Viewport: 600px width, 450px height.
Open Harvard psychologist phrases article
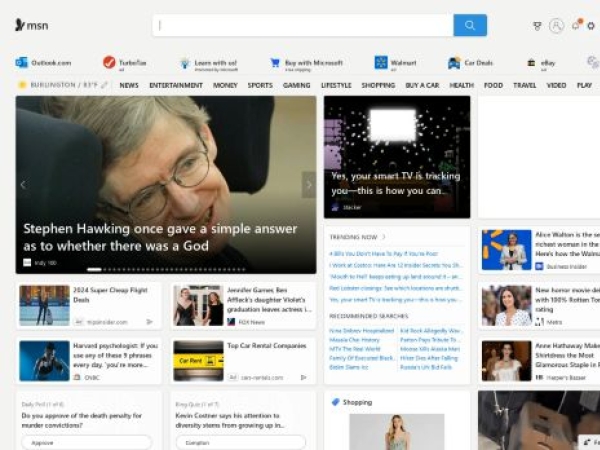coord(116,355)
